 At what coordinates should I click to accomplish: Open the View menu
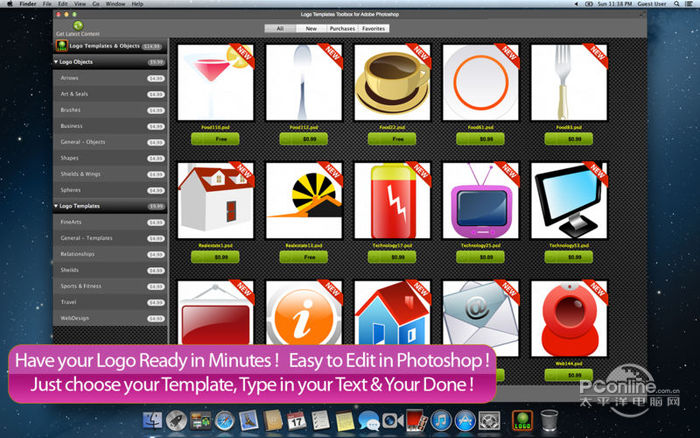[x=80, y=4]
